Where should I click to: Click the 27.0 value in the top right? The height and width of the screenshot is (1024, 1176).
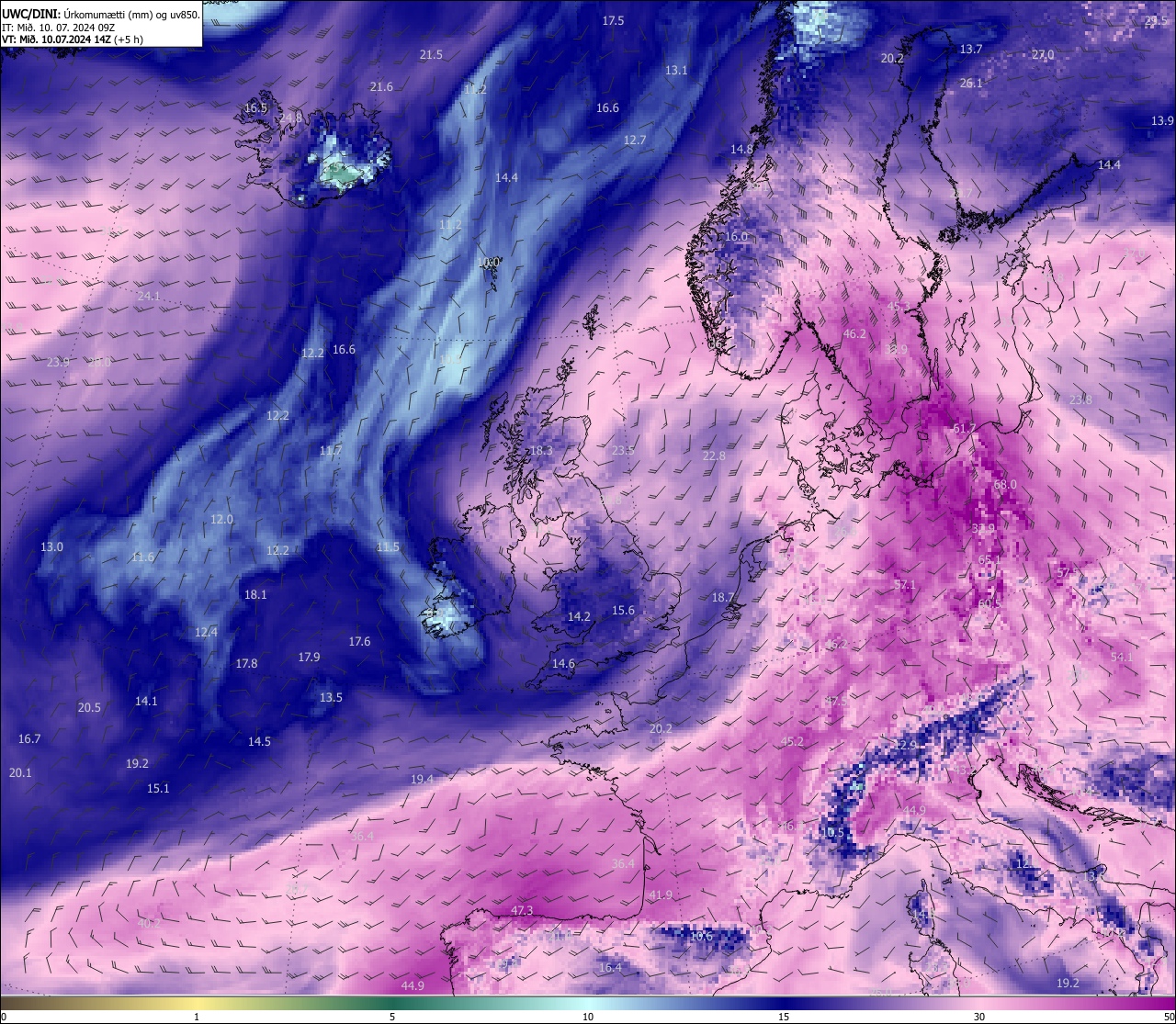[x=1043, y=54]
